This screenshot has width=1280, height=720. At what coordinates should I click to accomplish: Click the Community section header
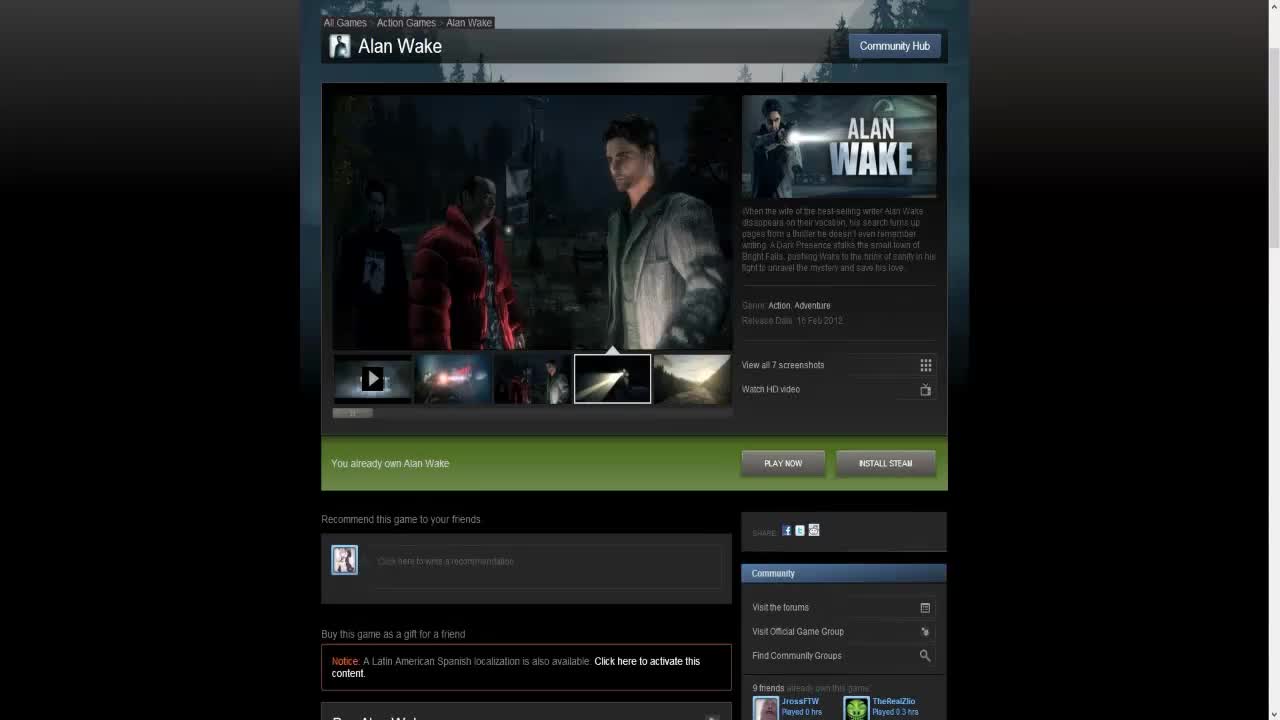click(844, 573)
